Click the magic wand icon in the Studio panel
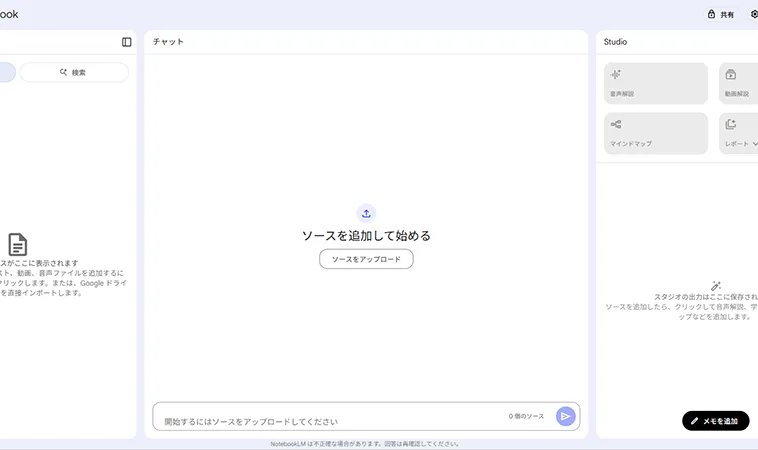 (x=716, y=285)
